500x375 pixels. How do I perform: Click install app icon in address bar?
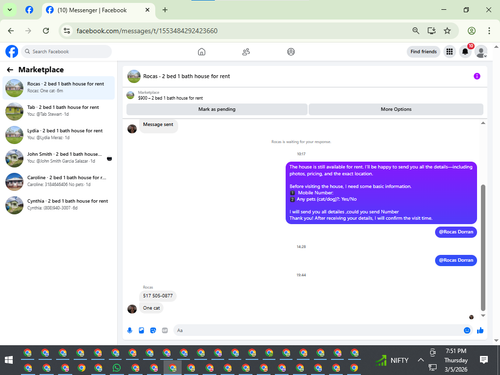tap(431, 31)
